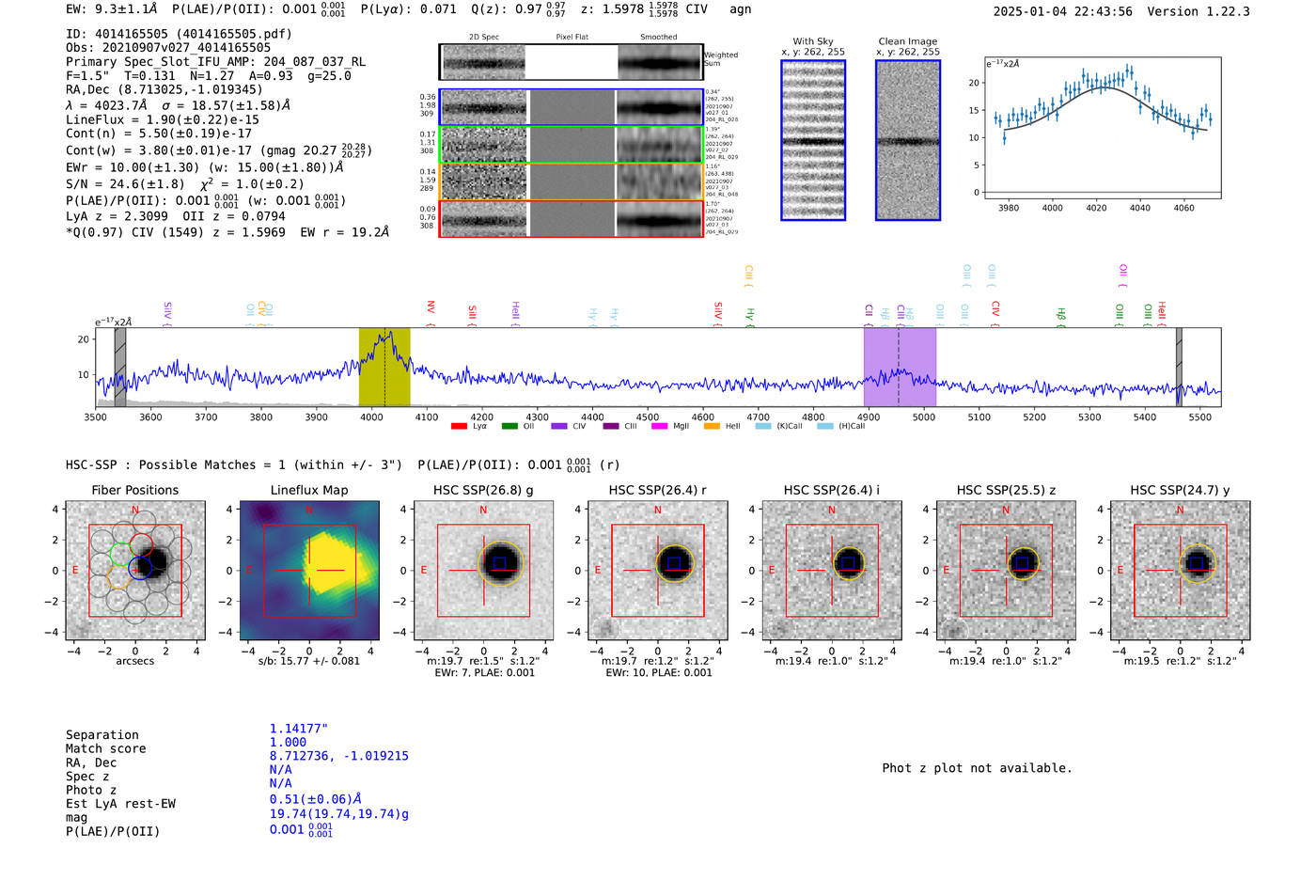Click the EW: 9.3±1.1Å header value

coord(112,9)
